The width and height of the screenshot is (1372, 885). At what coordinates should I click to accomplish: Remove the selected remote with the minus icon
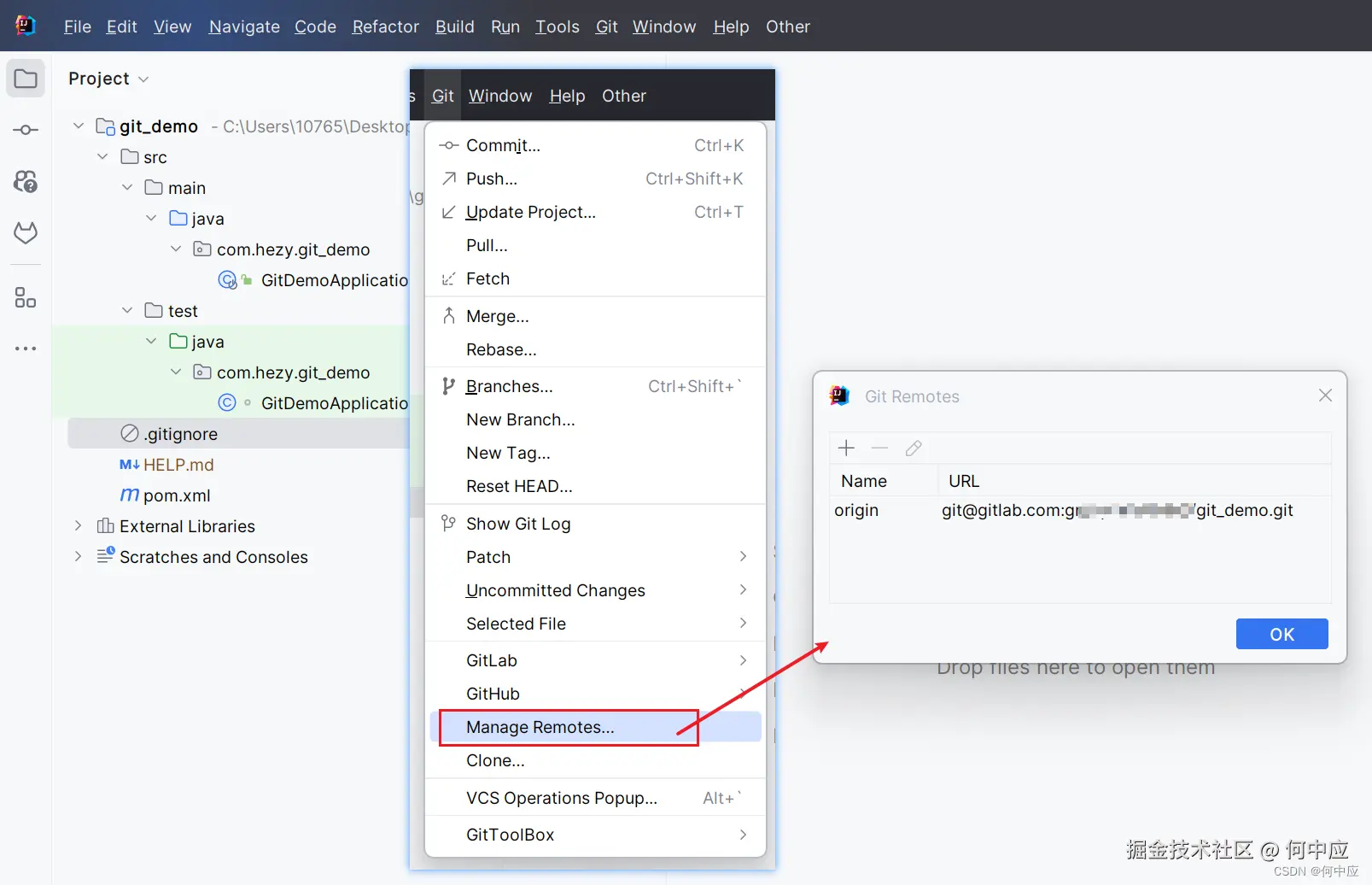click(x=879, y=448)
